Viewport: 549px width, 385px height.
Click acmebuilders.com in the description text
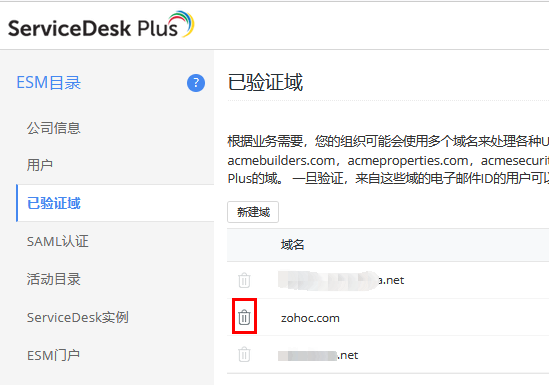(x=281, y=161)
